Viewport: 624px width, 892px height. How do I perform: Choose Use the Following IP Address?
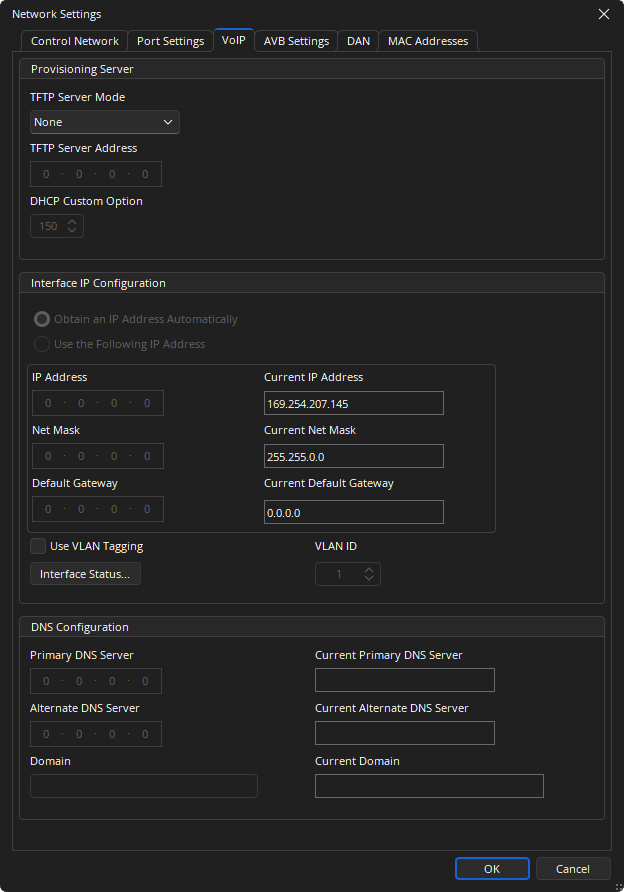click(x=43, y=344)
